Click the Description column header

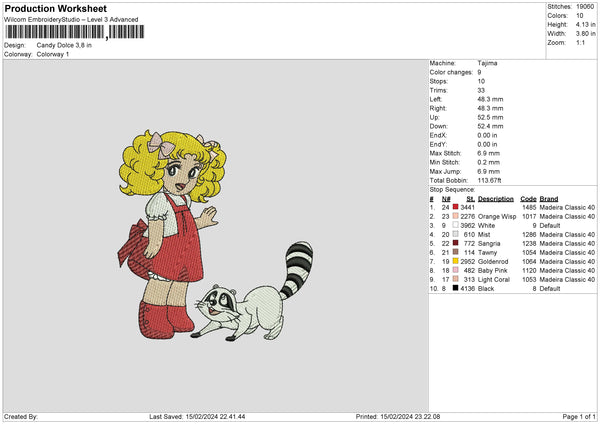click(x=496, y=199)
